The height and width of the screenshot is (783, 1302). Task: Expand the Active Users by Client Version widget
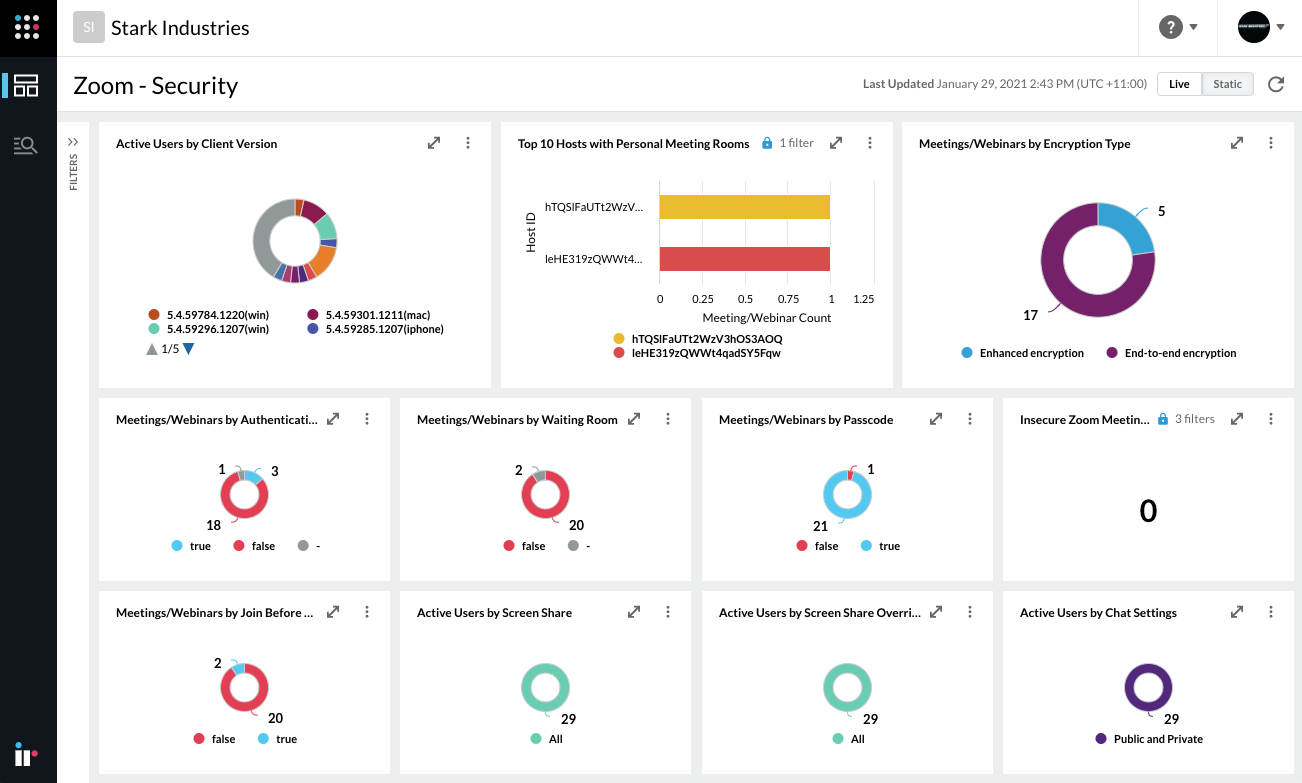point(433,142)
